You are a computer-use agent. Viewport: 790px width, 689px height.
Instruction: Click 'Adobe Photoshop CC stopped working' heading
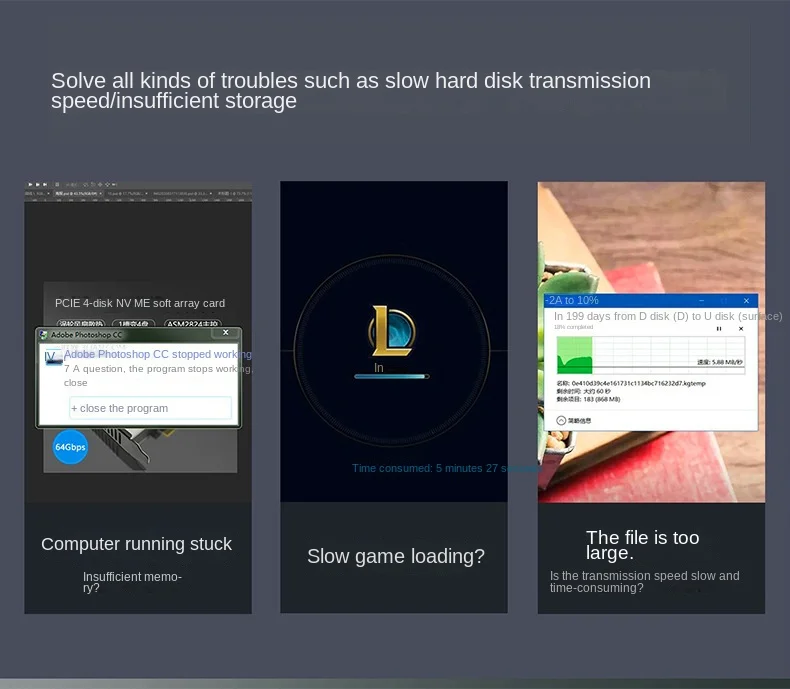pos(157,354)
